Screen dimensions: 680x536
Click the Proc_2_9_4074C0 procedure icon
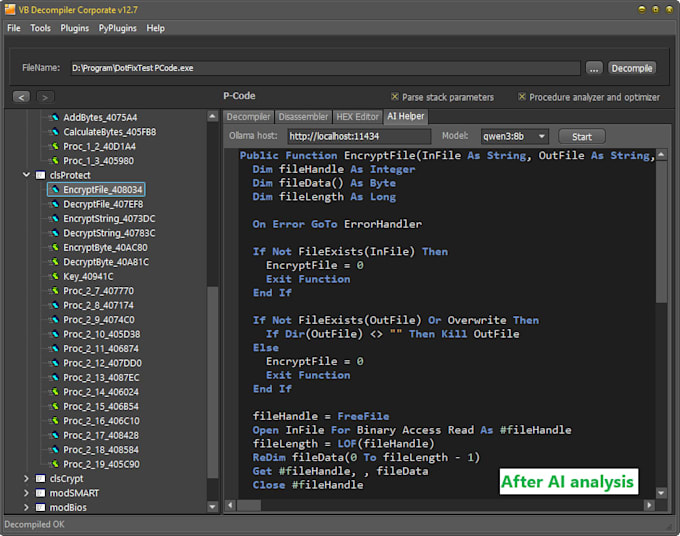coord(55,320)
